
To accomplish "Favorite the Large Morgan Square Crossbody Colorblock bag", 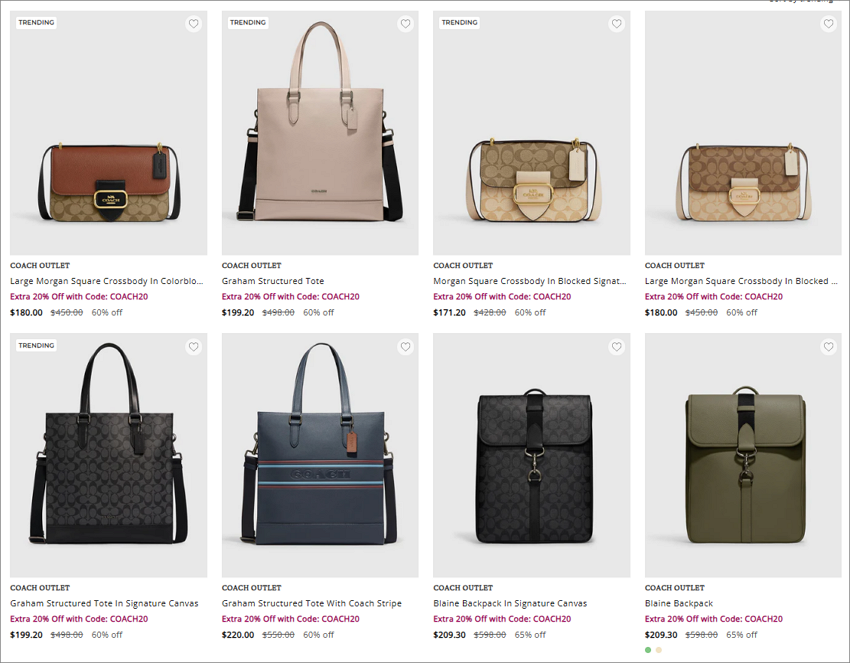I will click(x=194, y=24).
